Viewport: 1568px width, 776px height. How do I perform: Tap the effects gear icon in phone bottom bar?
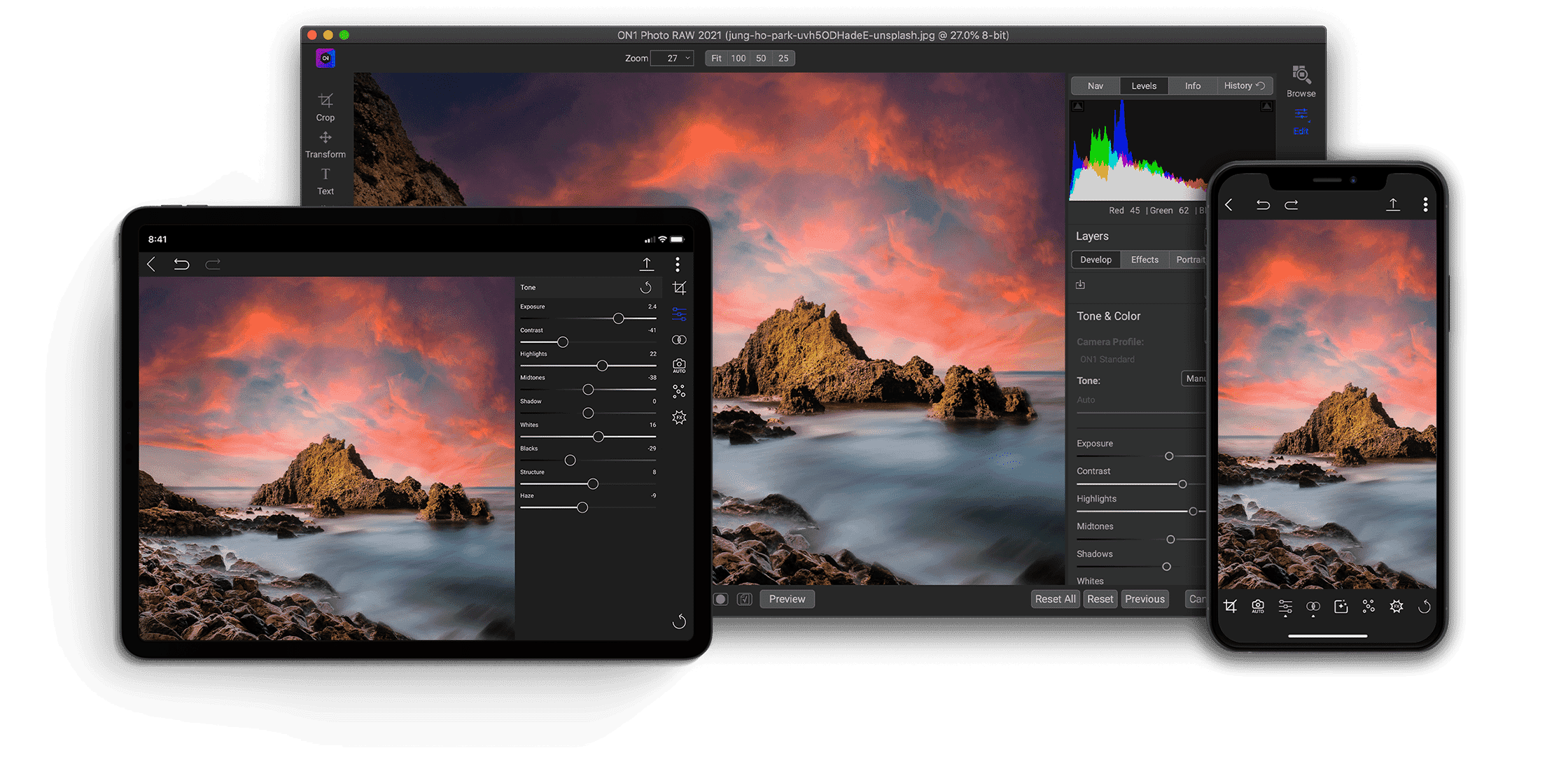point(1396,607)
